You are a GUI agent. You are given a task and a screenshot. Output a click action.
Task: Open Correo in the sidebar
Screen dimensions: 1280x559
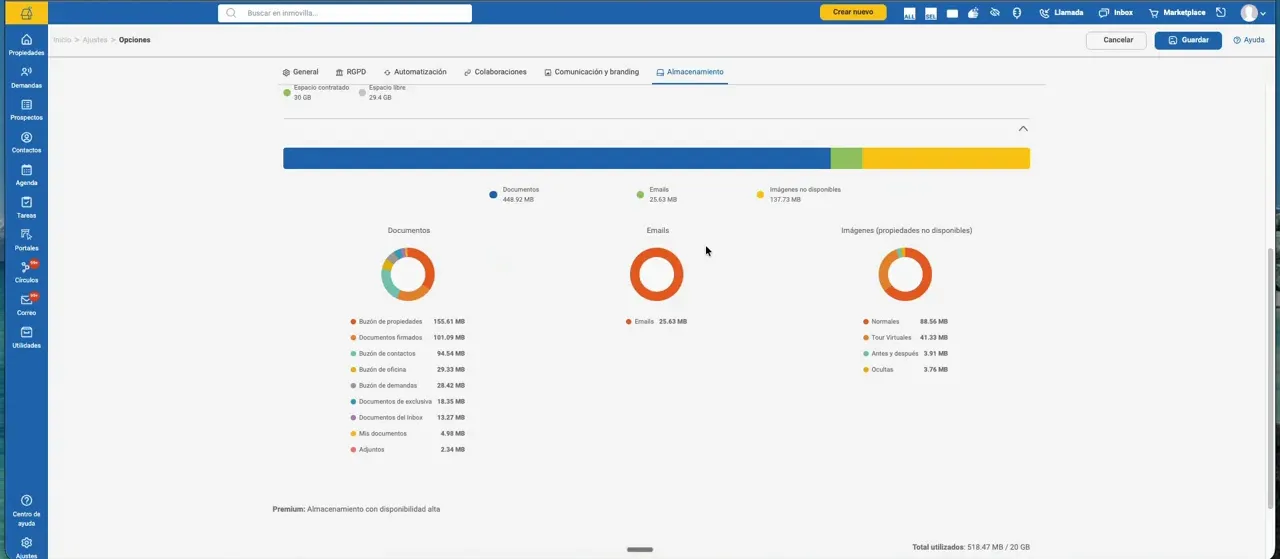[26, 305]
